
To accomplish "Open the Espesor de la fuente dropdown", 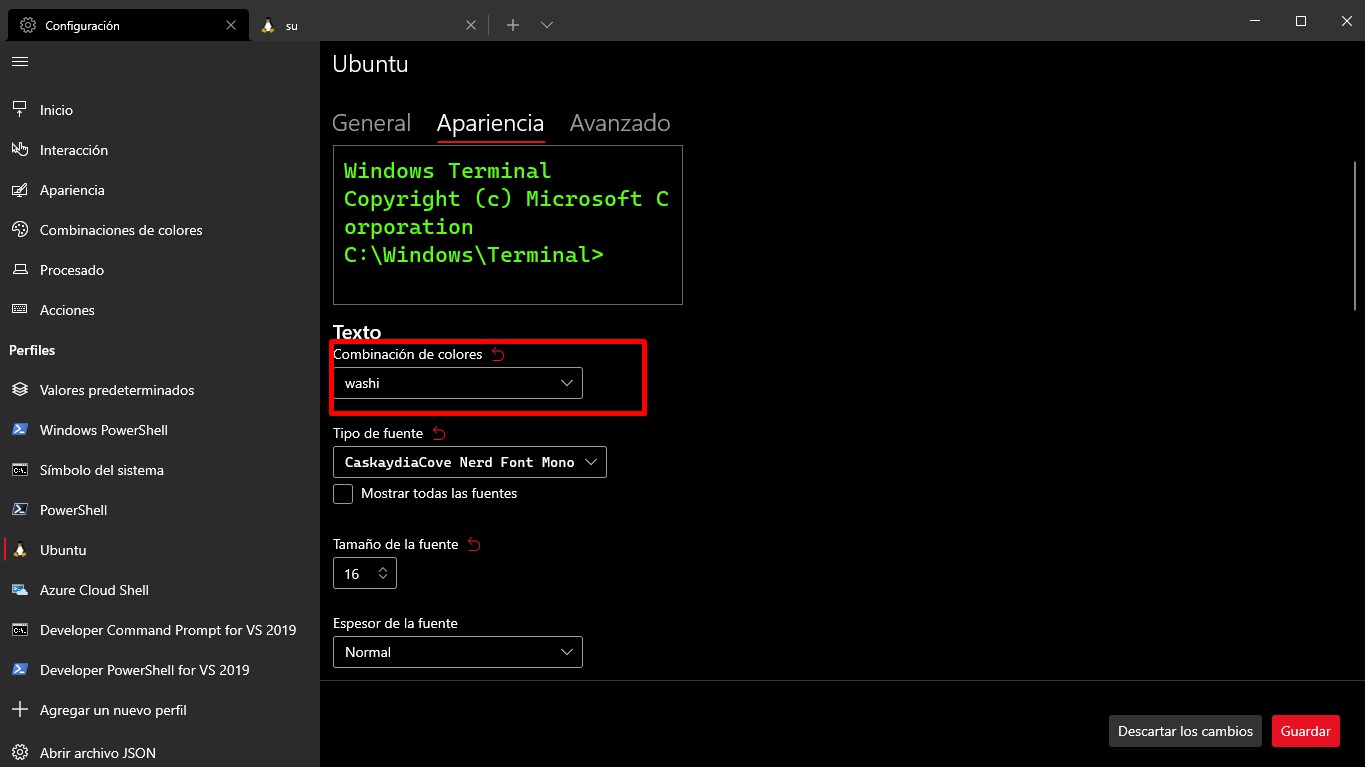I will [458, 652].
